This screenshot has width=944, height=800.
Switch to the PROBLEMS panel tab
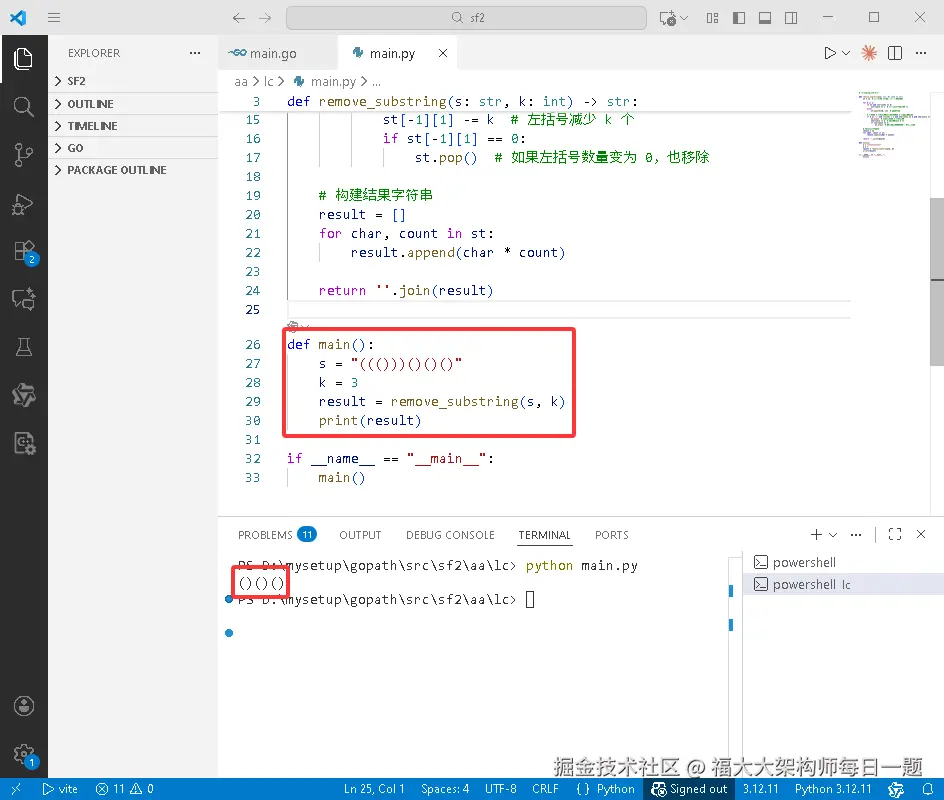click(x=277, y=535)
